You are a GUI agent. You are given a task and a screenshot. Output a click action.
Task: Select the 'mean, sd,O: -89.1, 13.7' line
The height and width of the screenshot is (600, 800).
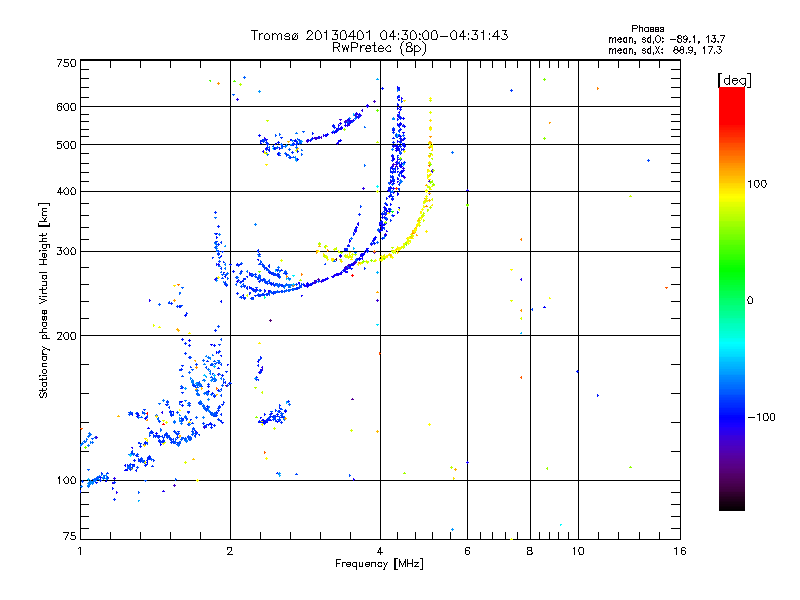[x=666, y=39]
